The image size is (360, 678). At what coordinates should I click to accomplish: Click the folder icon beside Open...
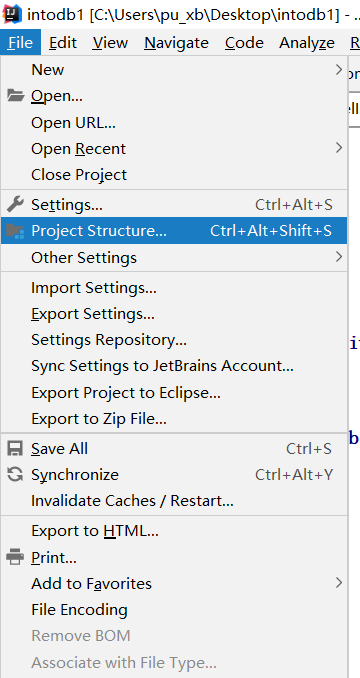[x=15, y=96]
